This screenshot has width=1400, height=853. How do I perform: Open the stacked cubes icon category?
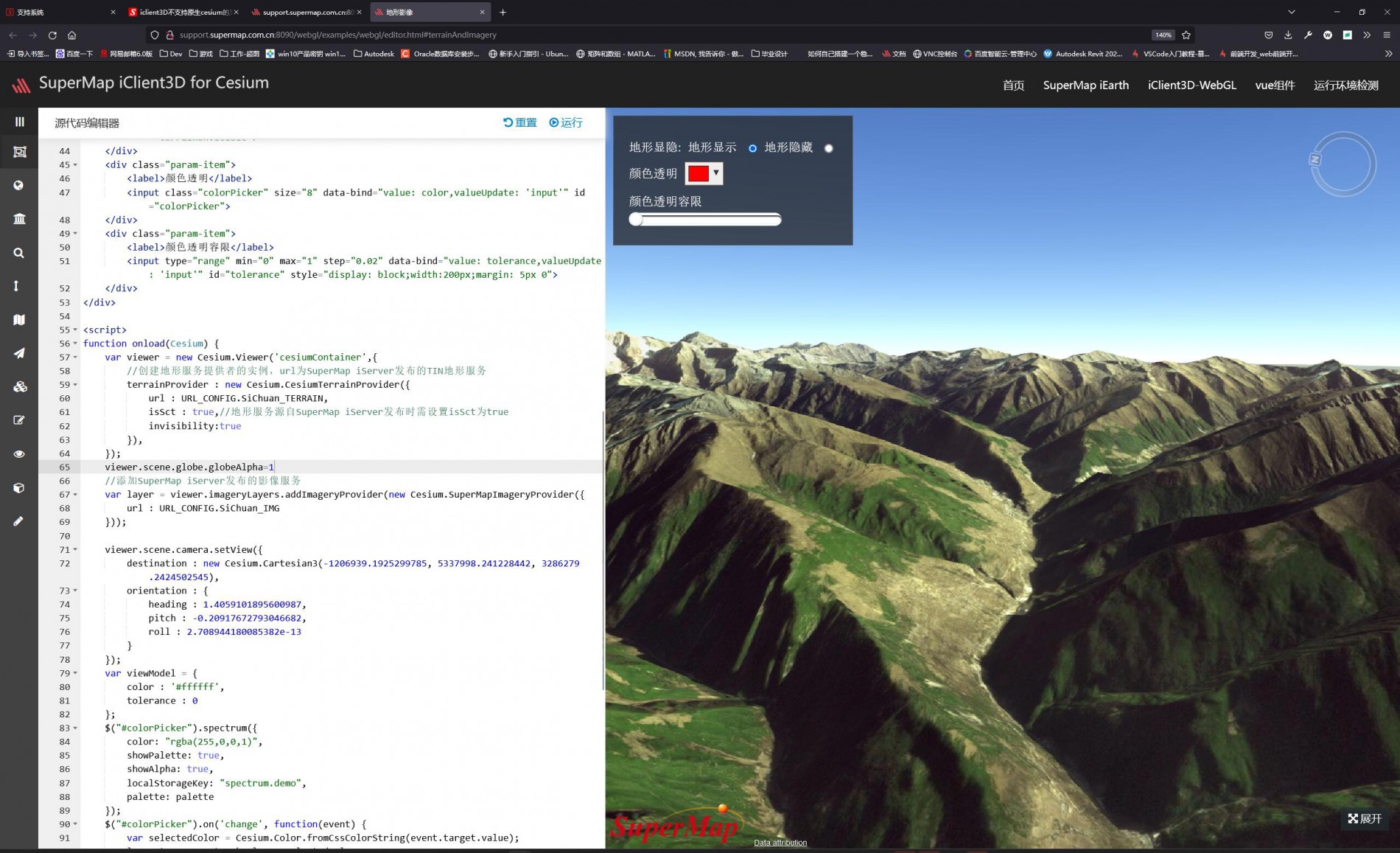pyautogui.click(x=19, y=386)
